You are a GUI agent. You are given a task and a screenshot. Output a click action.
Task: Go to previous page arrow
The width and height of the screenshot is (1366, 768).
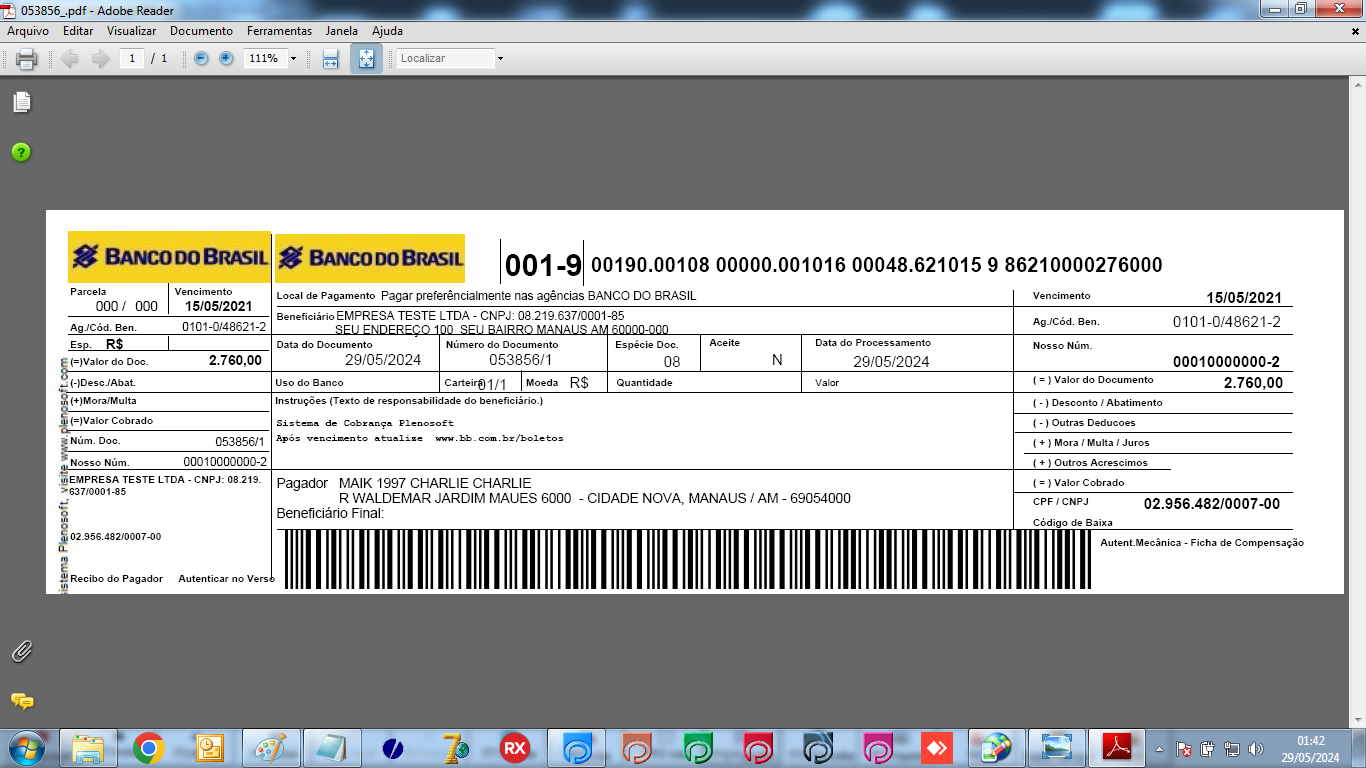coord(69,59)
